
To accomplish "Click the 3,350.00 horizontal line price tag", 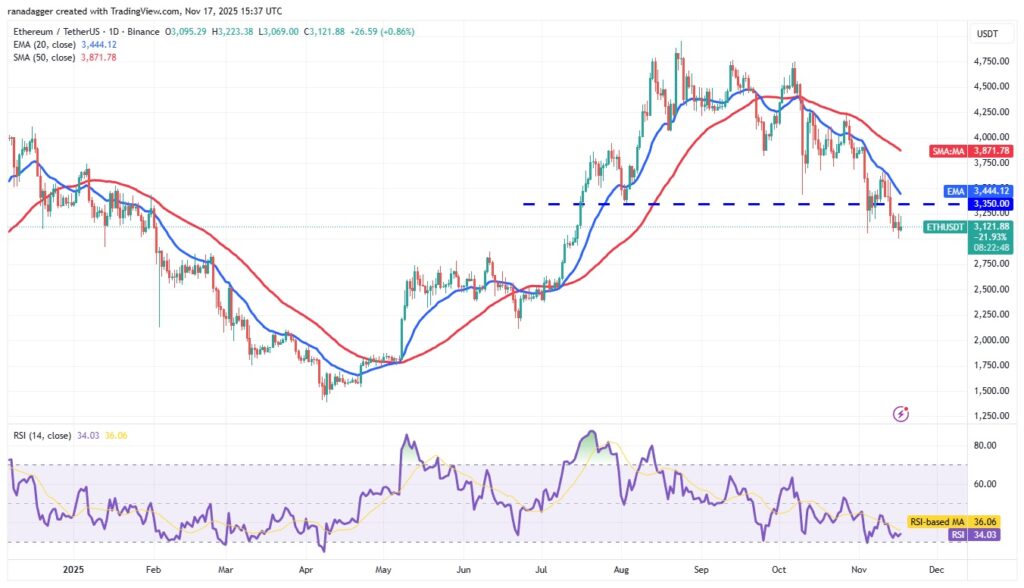I will (x=988, y=203).
